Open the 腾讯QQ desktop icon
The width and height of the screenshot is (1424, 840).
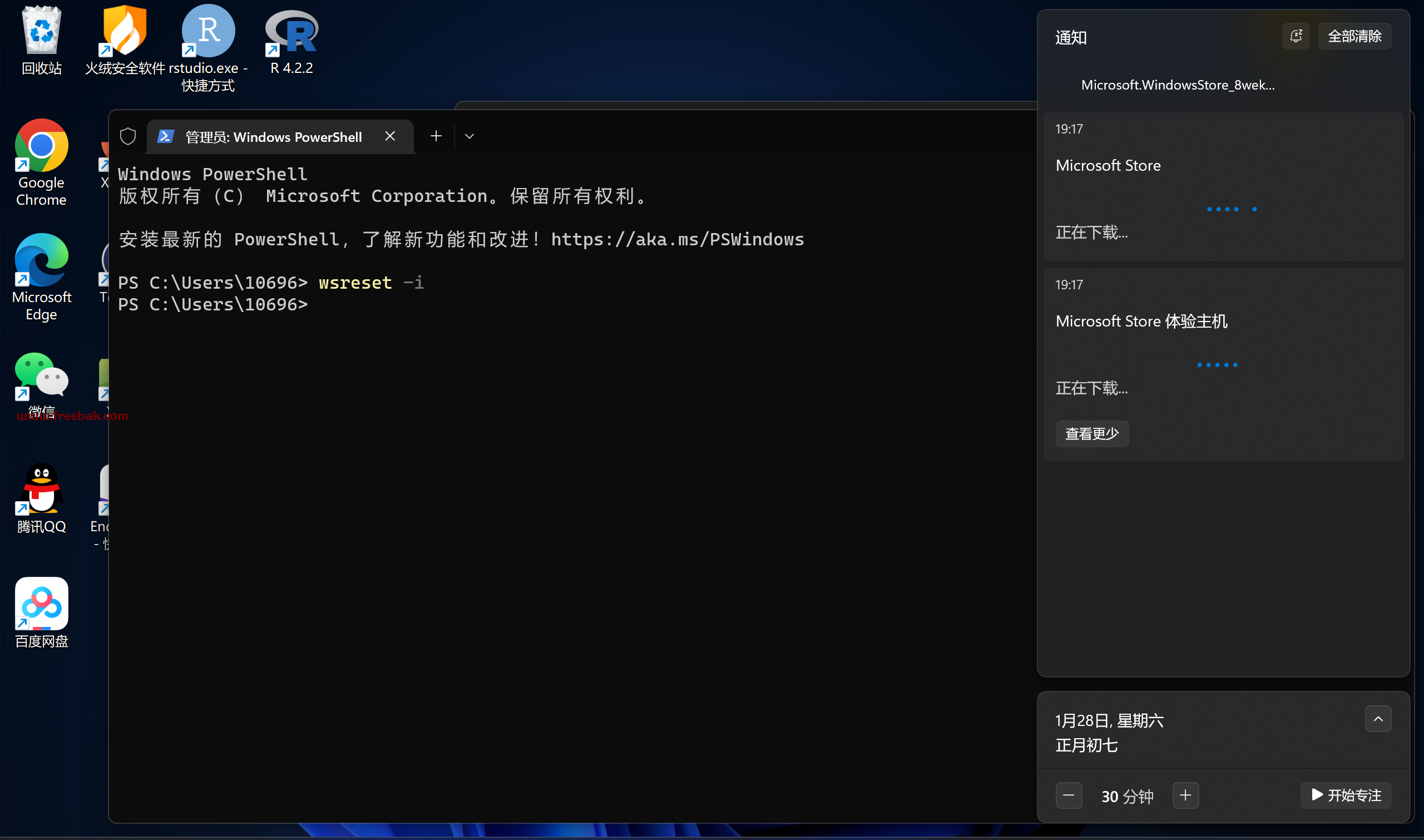coord(41,498)
